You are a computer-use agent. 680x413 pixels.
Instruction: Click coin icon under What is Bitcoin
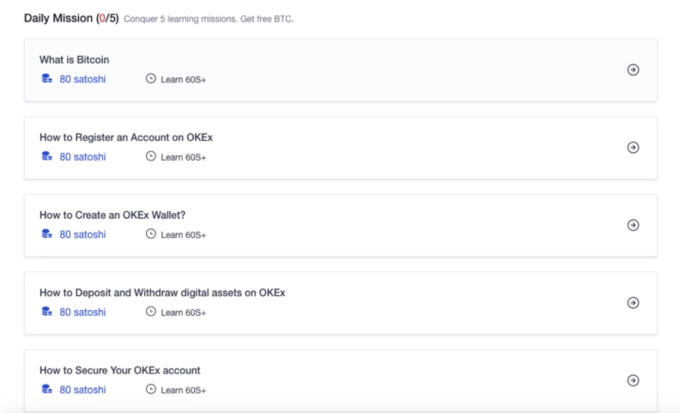(x=46, y=78)
